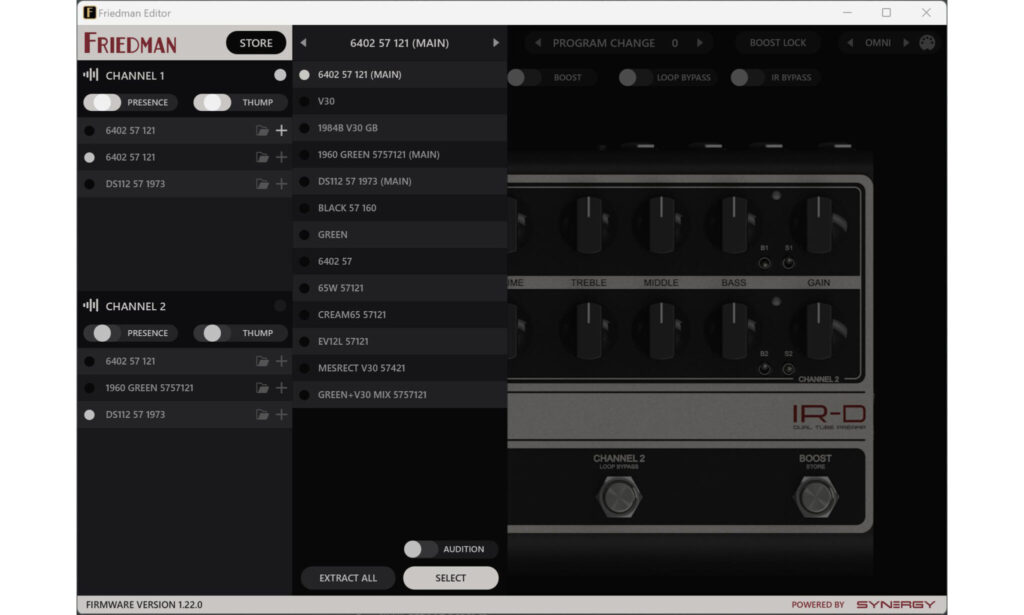1024x615 pixels.
Task: Add IR to Channel 1 unselected 6402 57 121 slot
Action: [281, 131]
